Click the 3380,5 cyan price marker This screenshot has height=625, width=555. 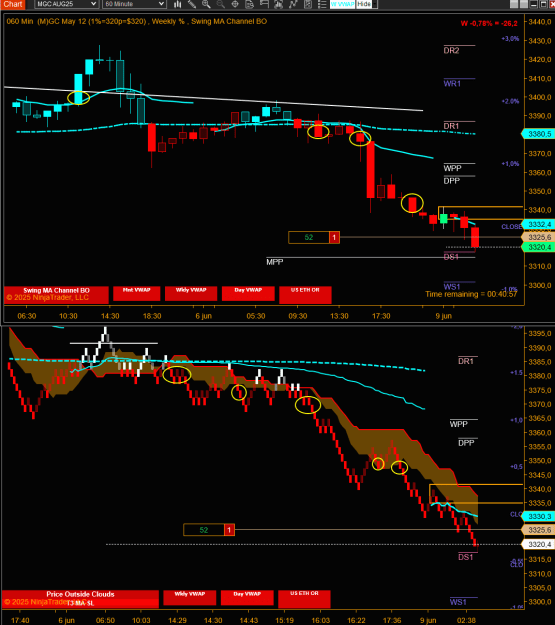point(539,134)
